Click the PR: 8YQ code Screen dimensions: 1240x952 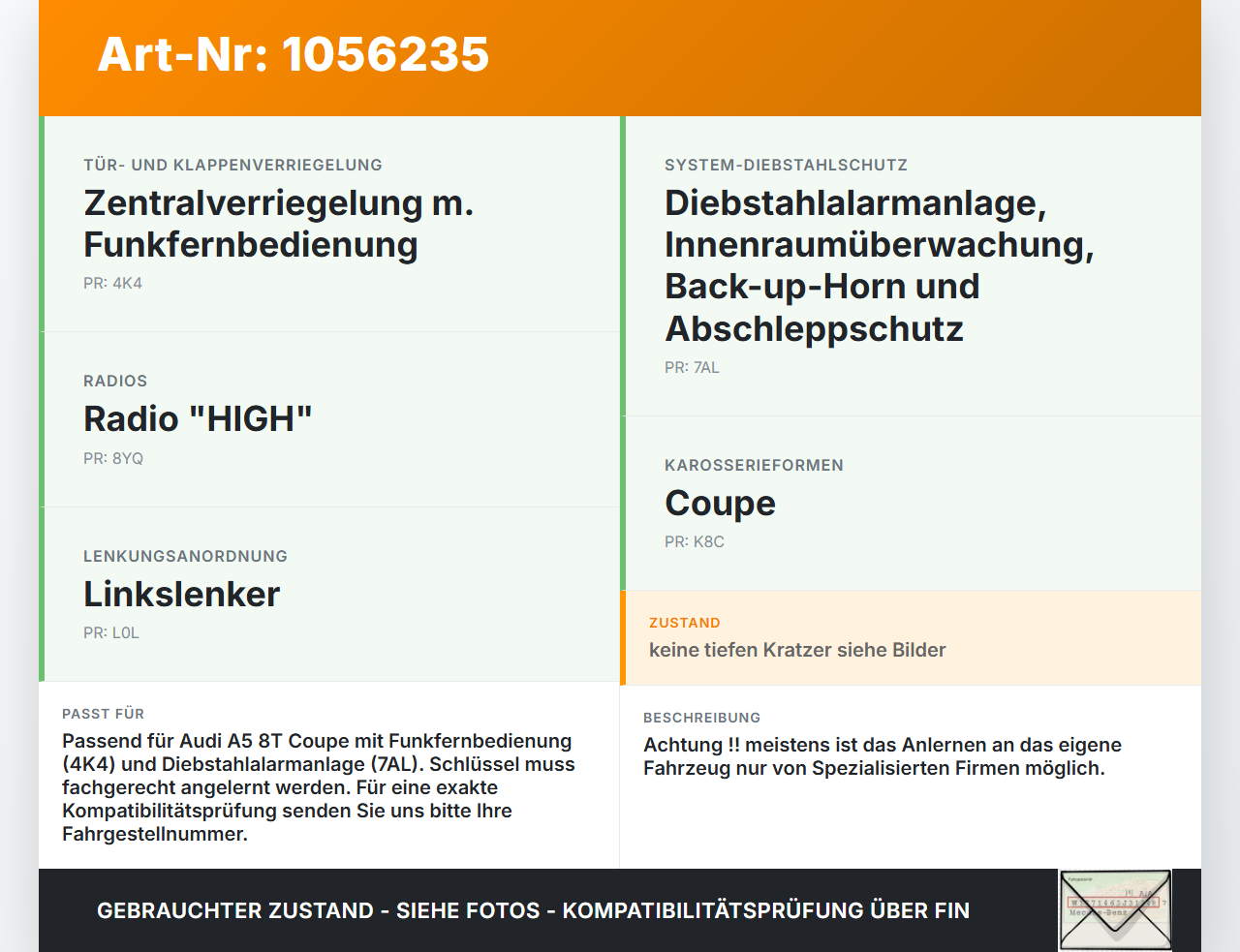[x=113, y=459]
